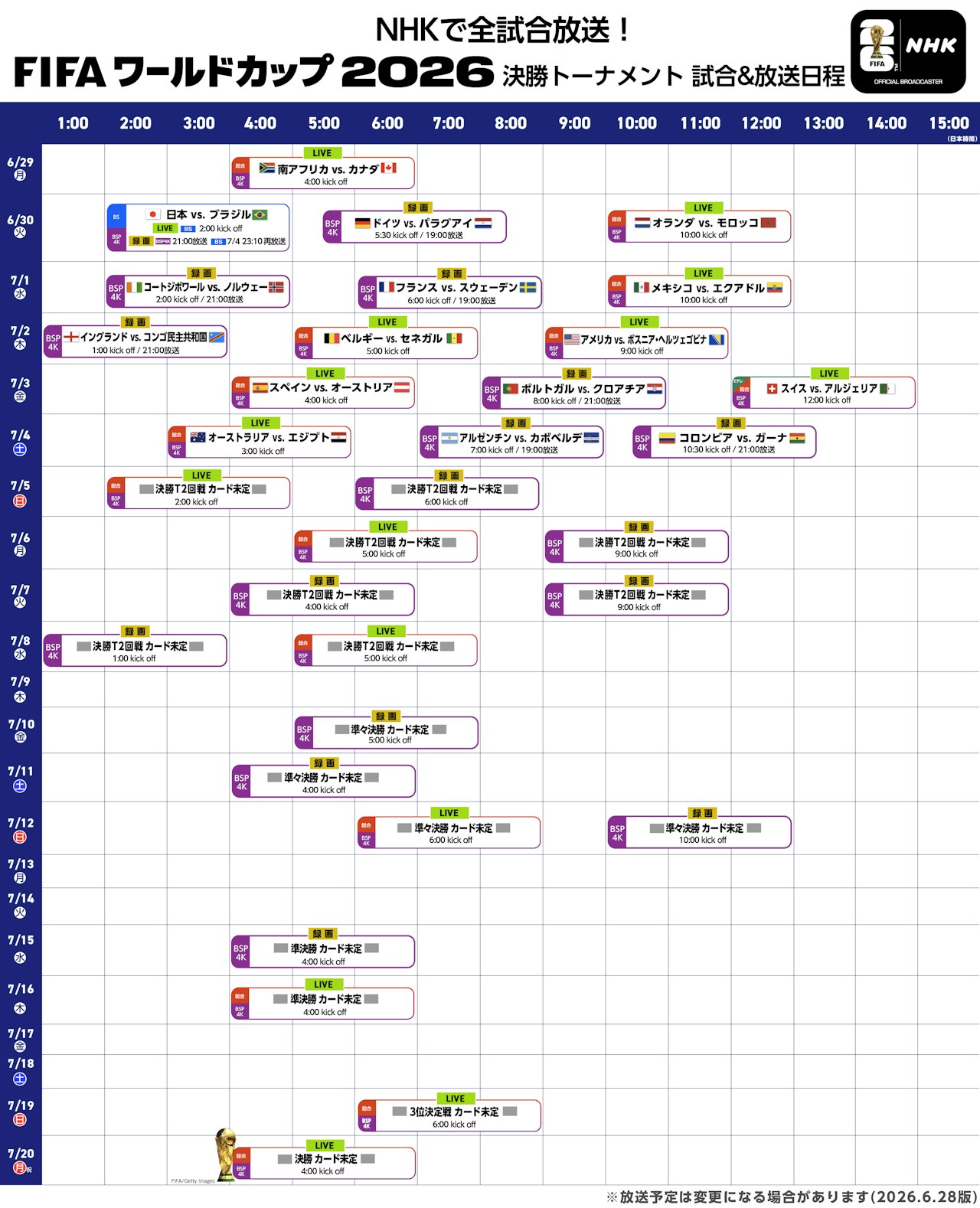Click the 7/4 23:10再放送 text
This screenshot has height=1208, width=980.
click(x=256, y=241)
